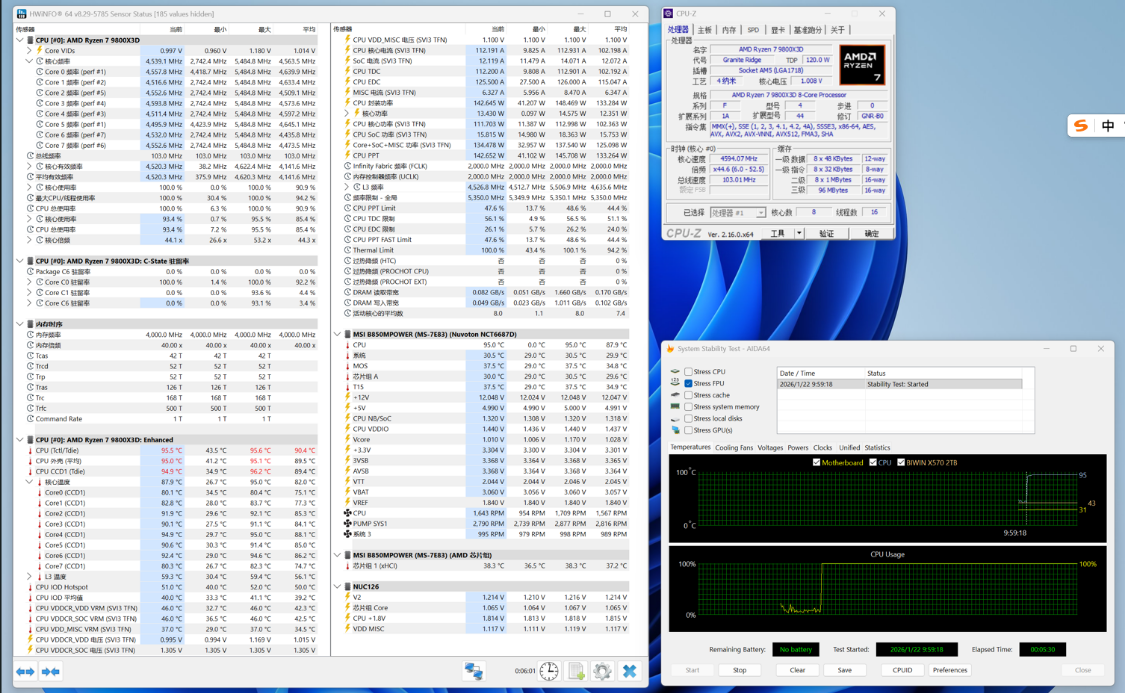Image resolution: width=1125 pixels, height=693 pixels.
Task: Click the Preferences button in AIDA64
Action: click(950, 670)
